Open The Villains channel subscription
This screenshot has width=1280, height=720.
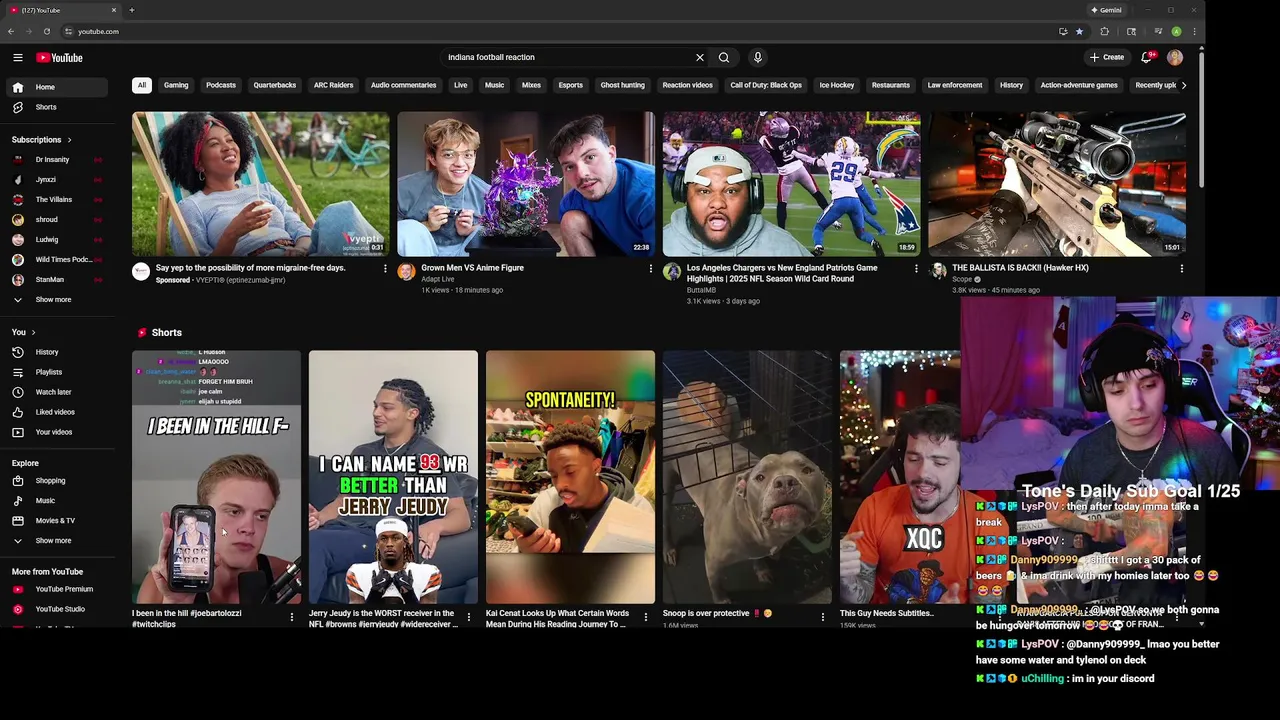[x=55, y=200]
